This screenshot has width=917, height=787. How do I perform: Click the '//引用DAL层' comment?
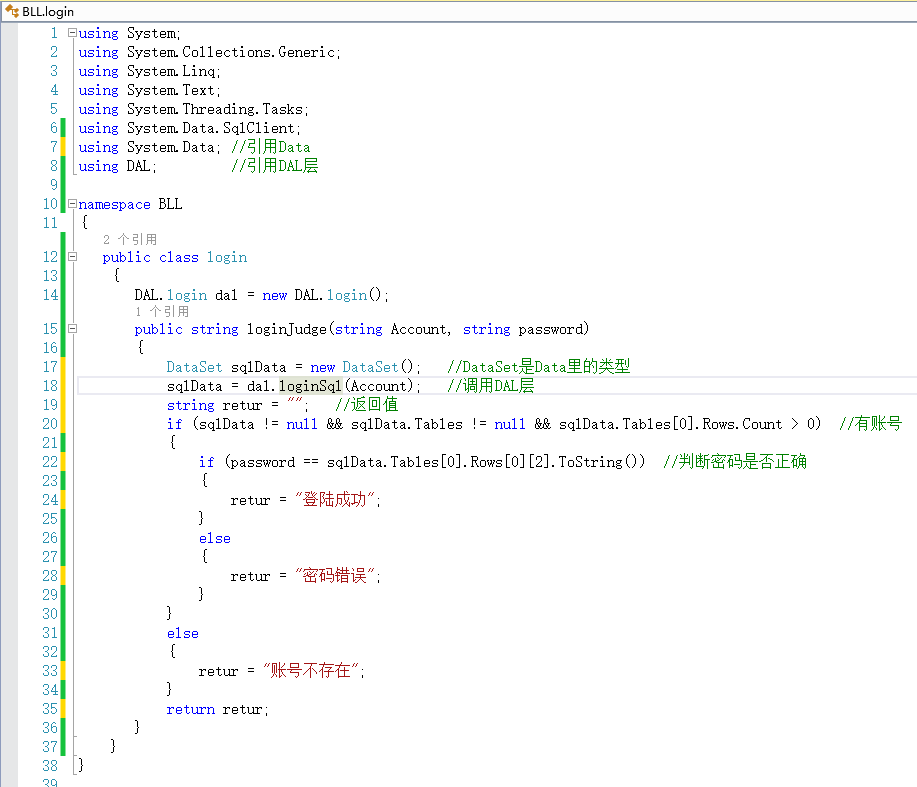click(275, 165)
